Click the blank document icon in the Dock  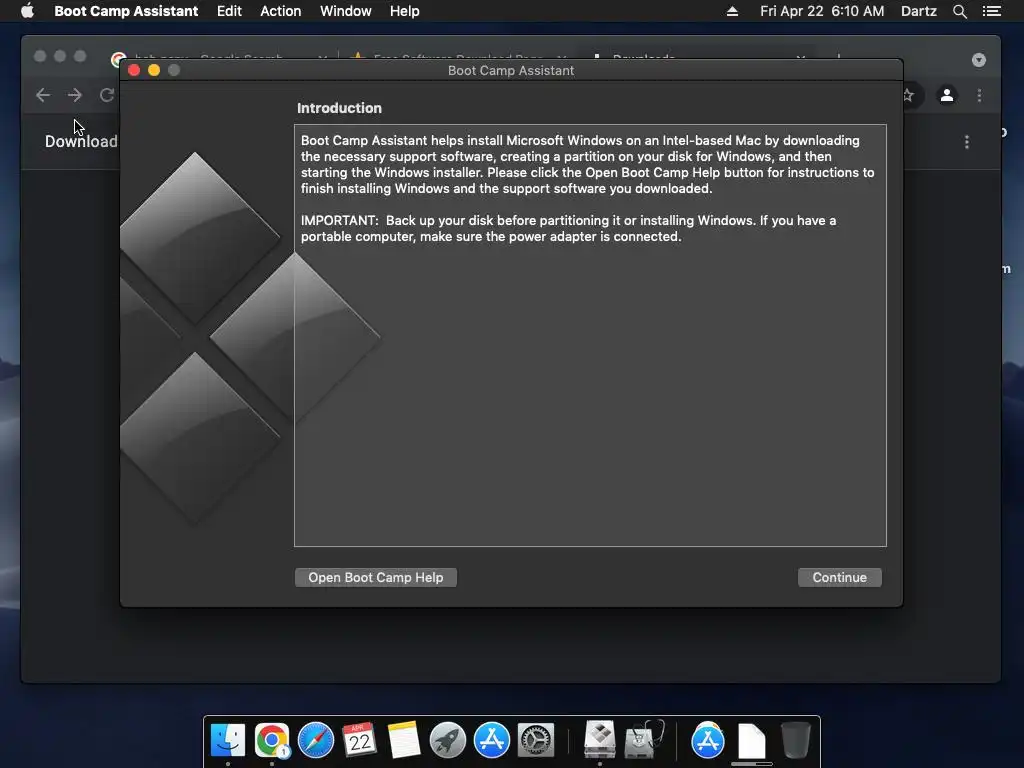coord(752,741)
